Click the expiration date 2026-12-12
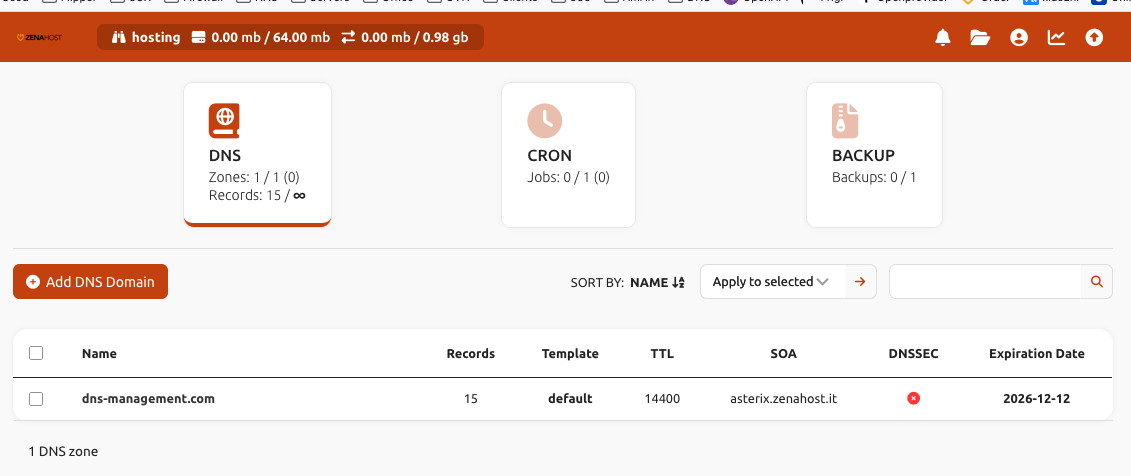1131x476 pixels. 1037,398
